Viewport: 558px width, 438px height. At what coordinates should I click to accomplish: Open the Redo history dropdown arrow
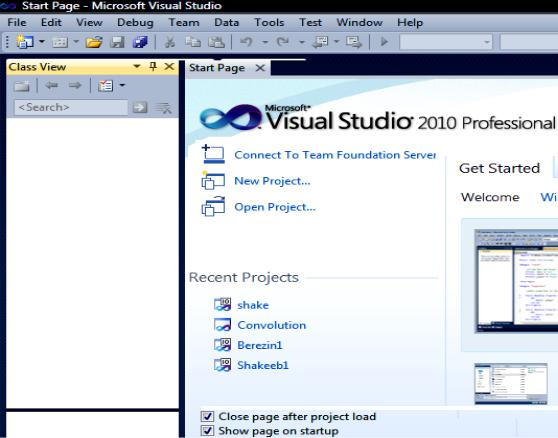click(x=302, y=42)
